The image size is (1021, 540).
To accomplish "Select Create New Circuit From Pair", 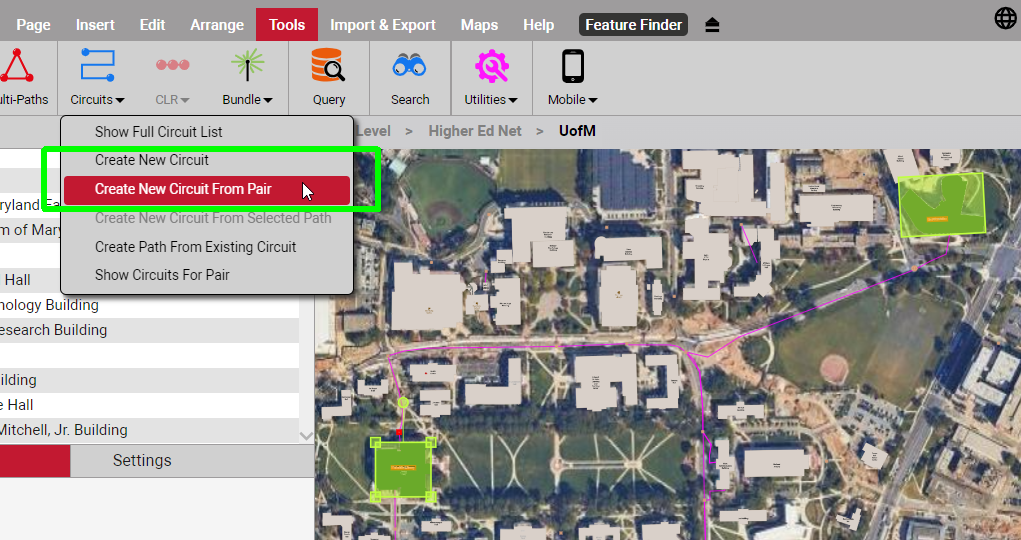I will pos(183,189).
